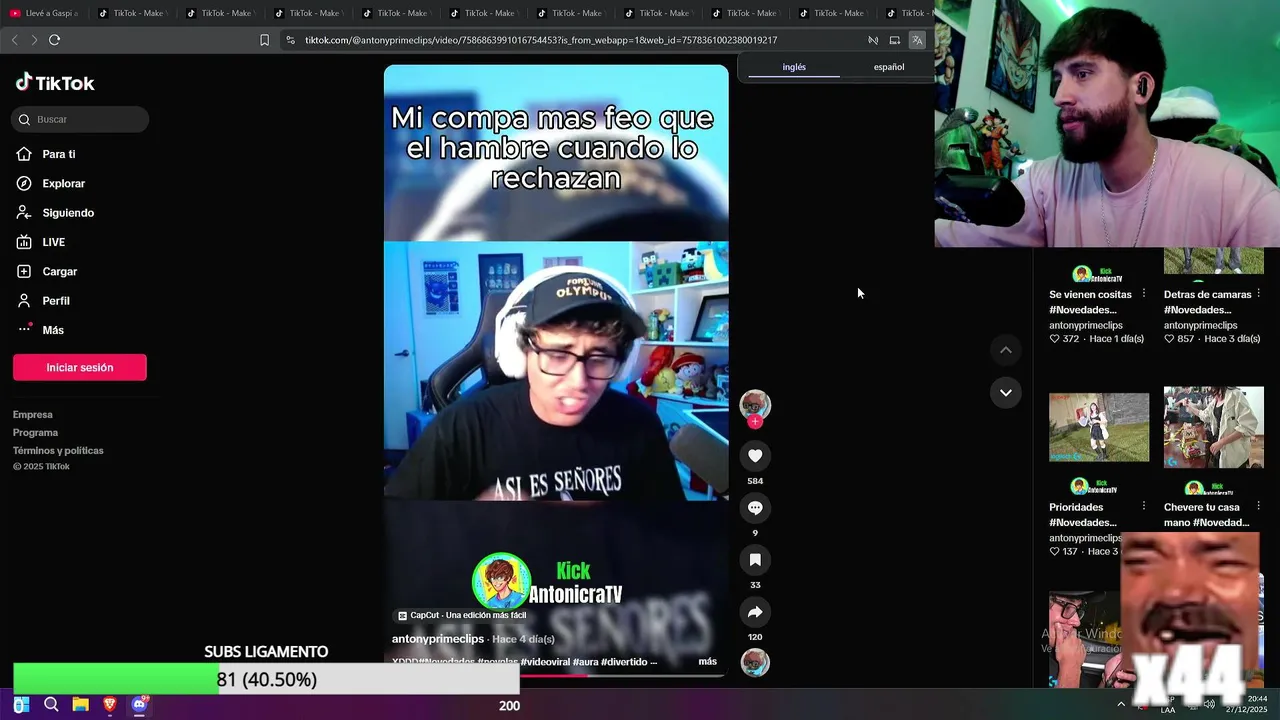
Task: Open Discord taskbar icon
Action: 139,705
